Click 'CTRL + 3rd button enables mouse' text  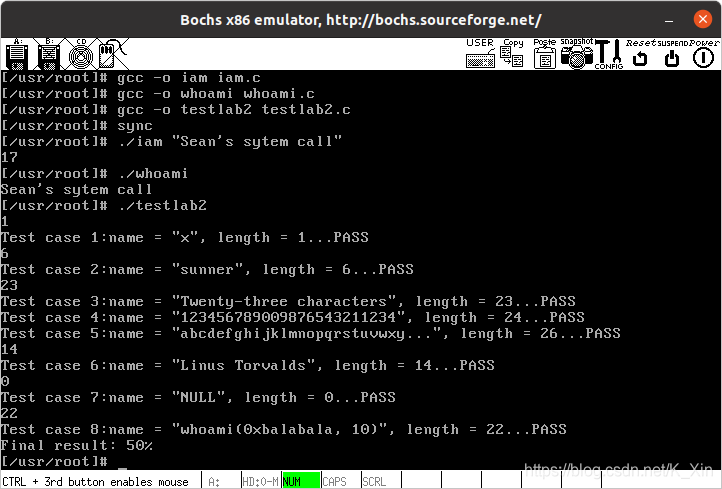tap(95, 482)
